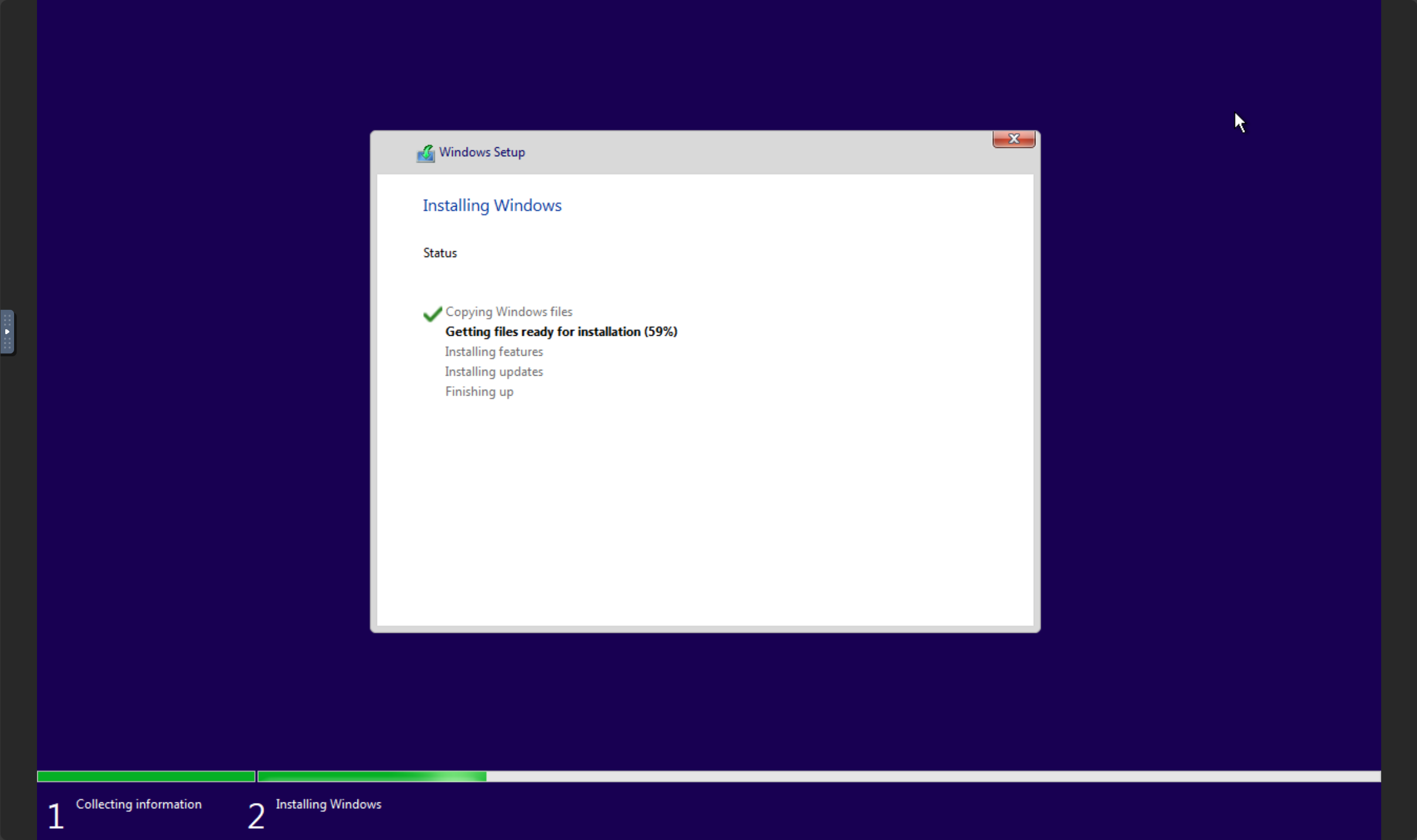Select the Copying Windows files step

click(508, 312)
